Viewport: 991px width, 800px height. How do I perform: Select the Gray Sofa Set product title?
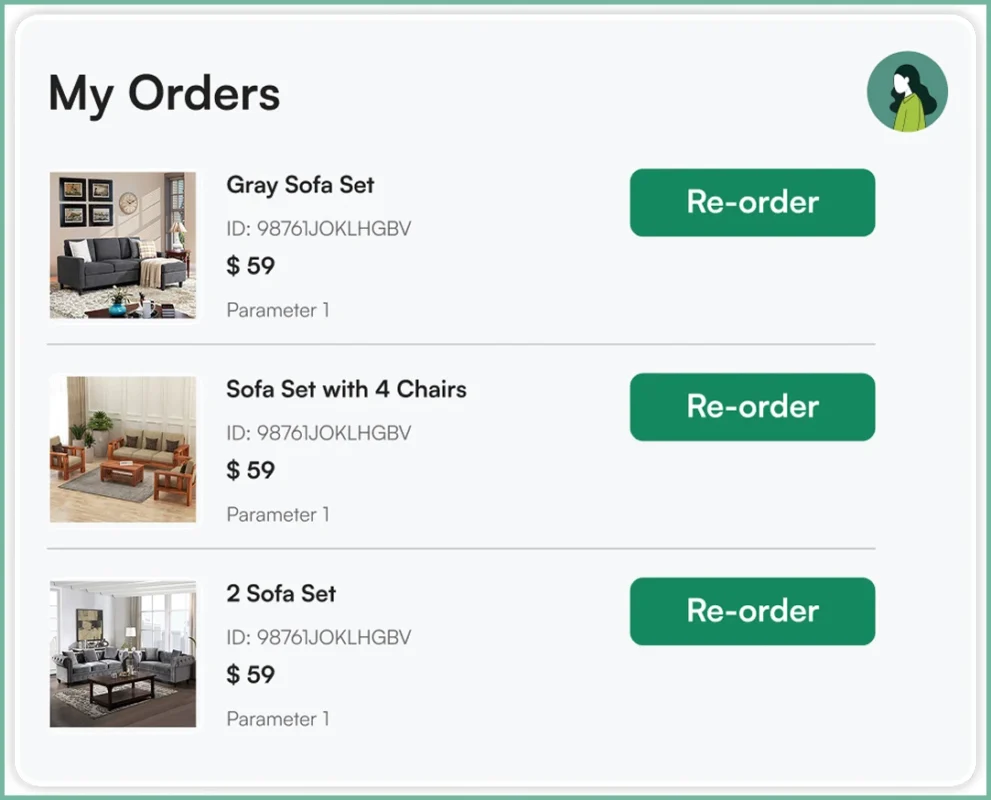click(299, 185)
